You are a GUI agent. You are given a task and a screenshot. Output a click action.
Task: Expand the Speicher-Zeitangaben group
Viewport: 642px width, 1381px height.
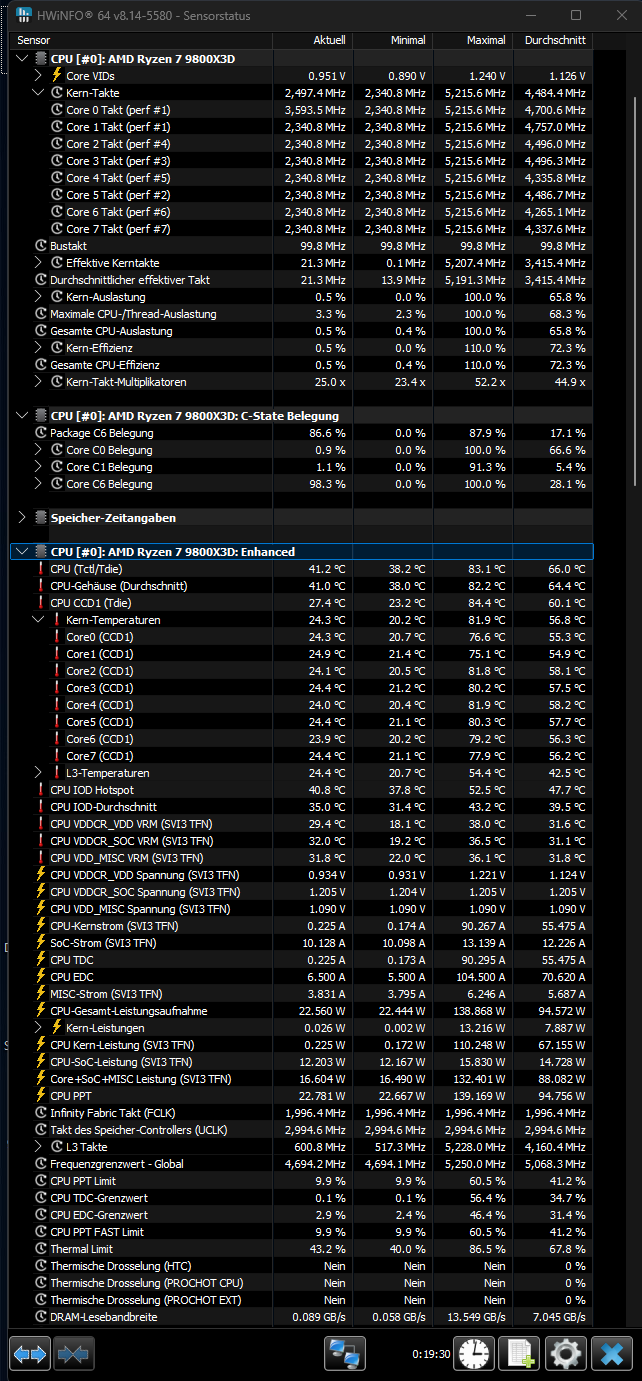click(x=23, y=517)
